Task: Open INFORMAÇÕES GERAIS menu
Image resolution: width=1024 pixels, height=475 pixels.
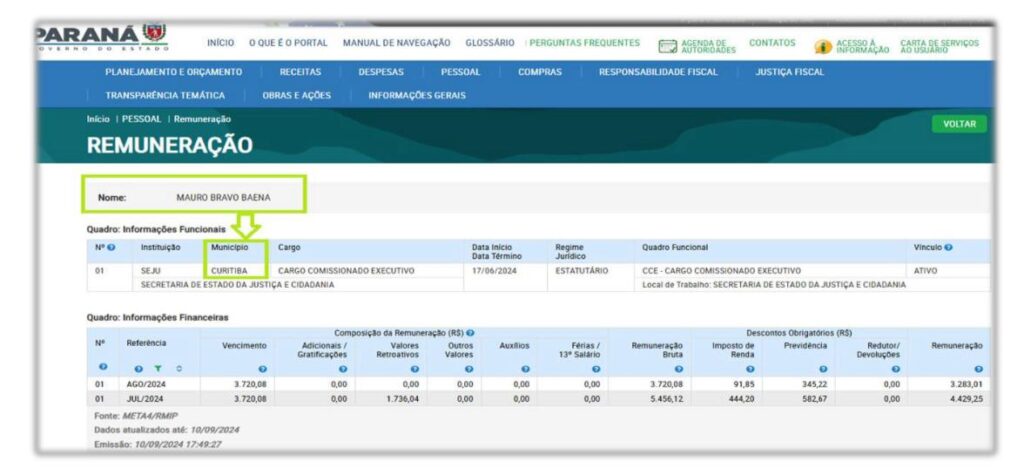Action: [x=417, y=95]
